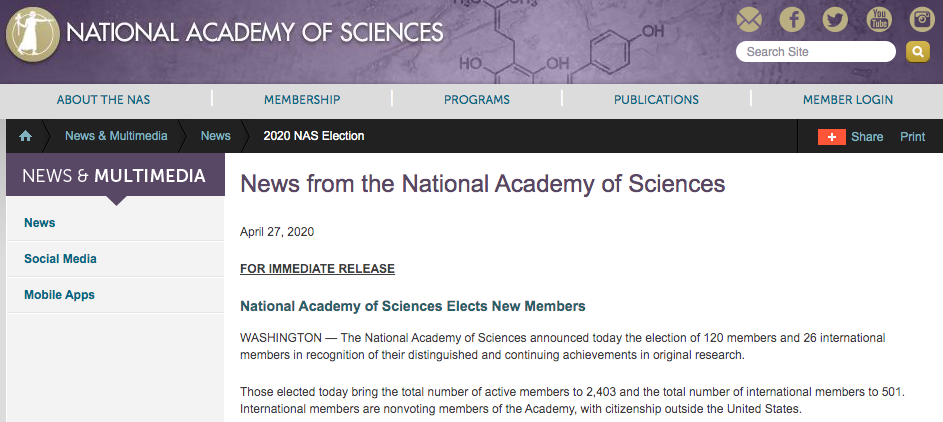Click the News & Multimedia breadcrumb

(116, 136)
